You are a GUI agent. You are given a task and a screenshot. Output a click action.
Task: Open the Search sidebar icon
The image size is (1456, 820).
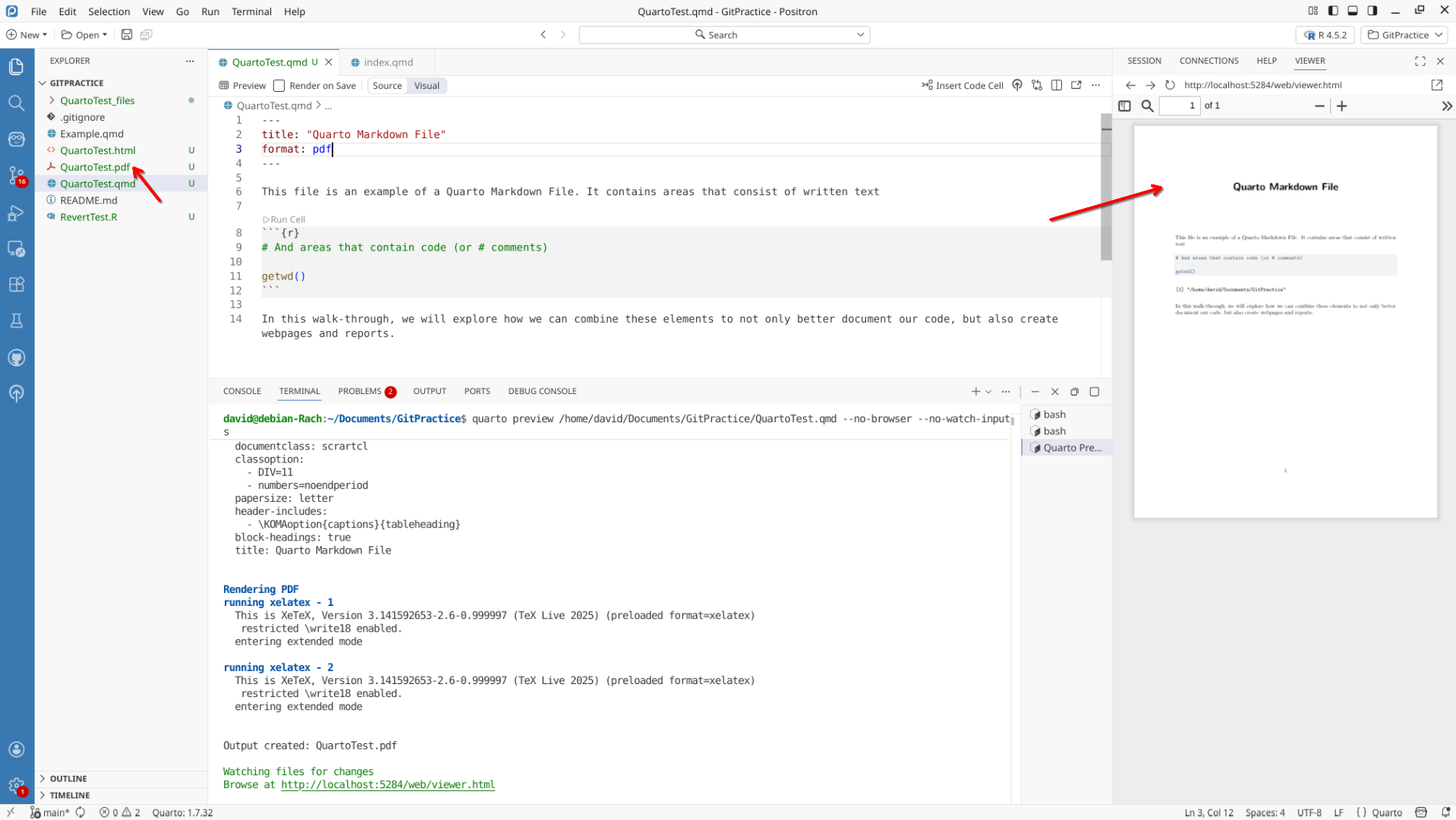17,102
